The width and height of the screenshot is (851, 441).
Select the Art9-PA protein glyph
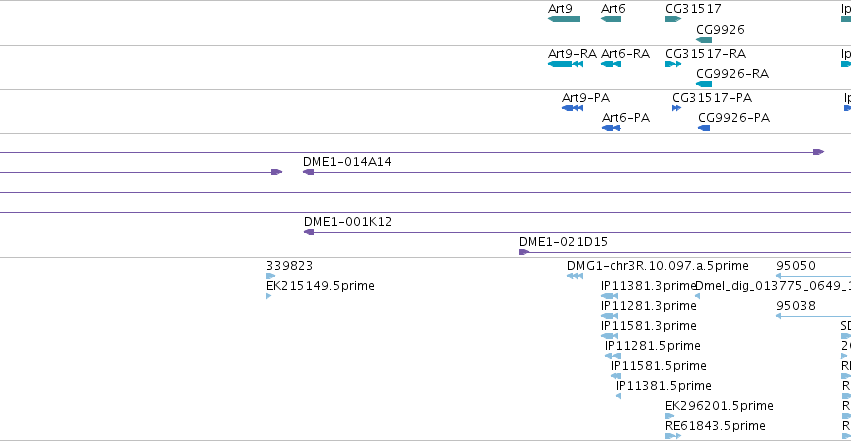(573, 108)
